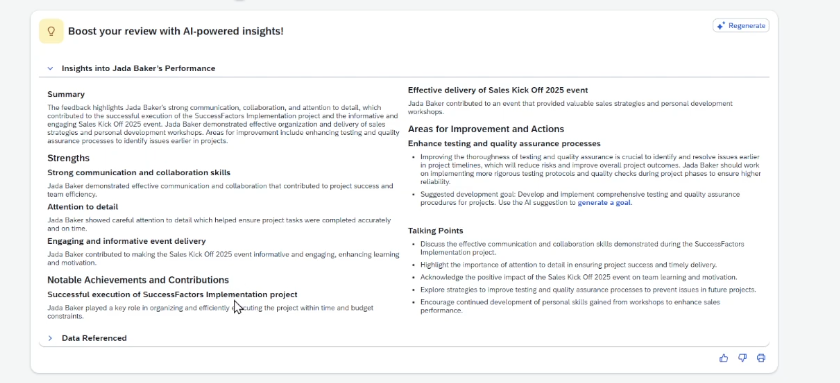Click the Insights into Jada Baker's Performance title
This screenshot has width=840, height=383.
(x=138, y=69)
